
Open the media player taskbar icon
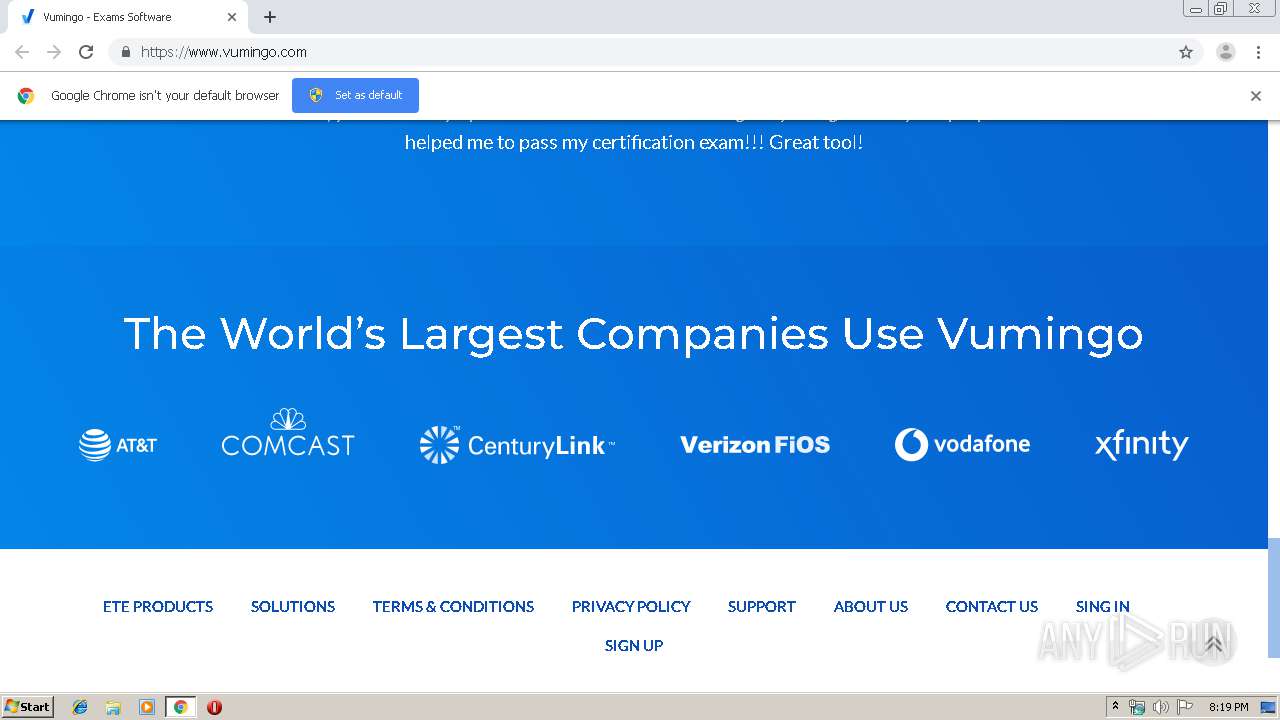click(x=147, y=707)
